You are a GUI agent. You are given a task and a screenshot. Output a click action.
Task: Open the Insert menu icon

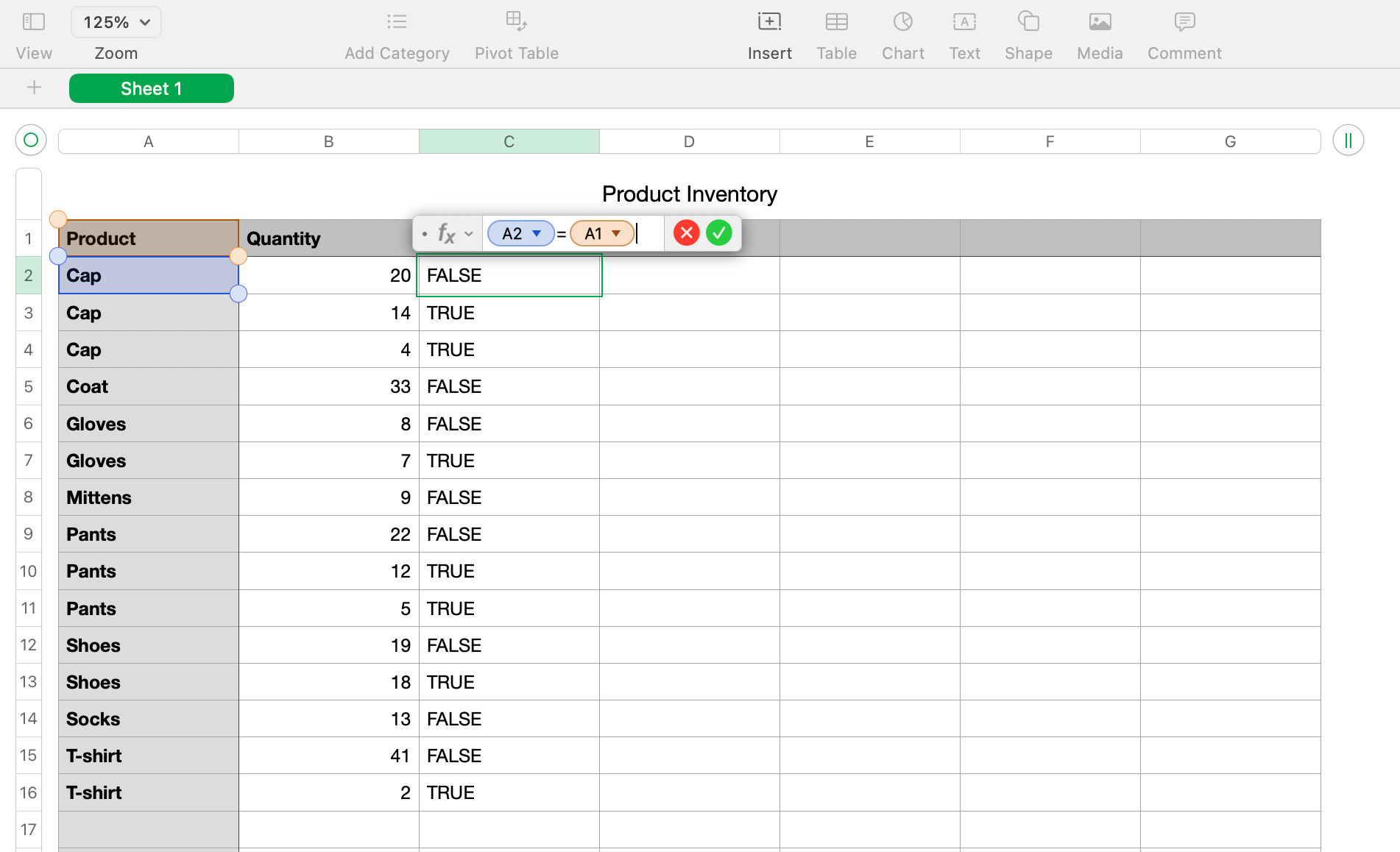click(x=769, y=21)
